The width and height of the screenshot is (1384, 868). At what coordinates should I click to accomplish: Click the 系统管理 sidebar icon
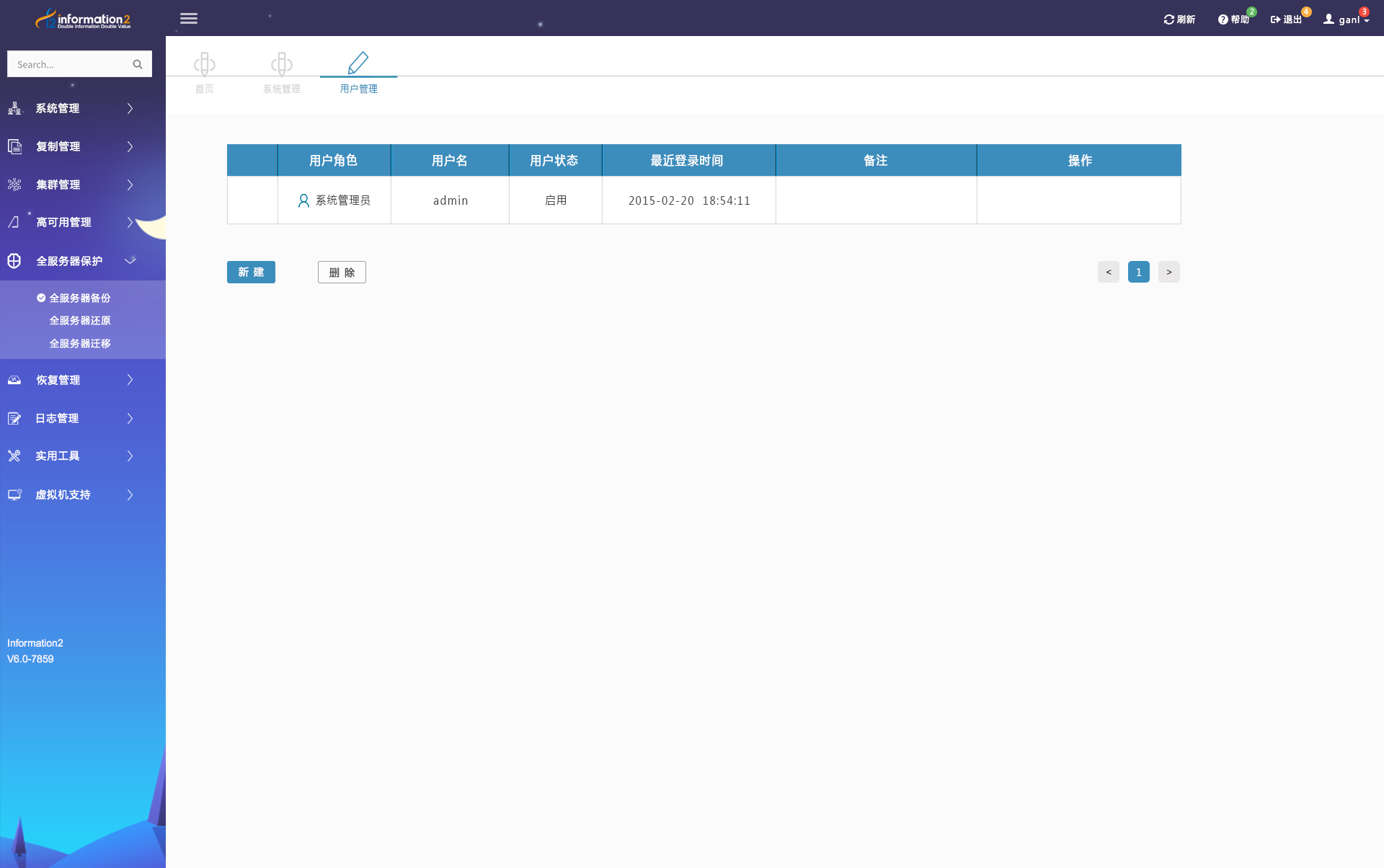click(x=14, y=108)
